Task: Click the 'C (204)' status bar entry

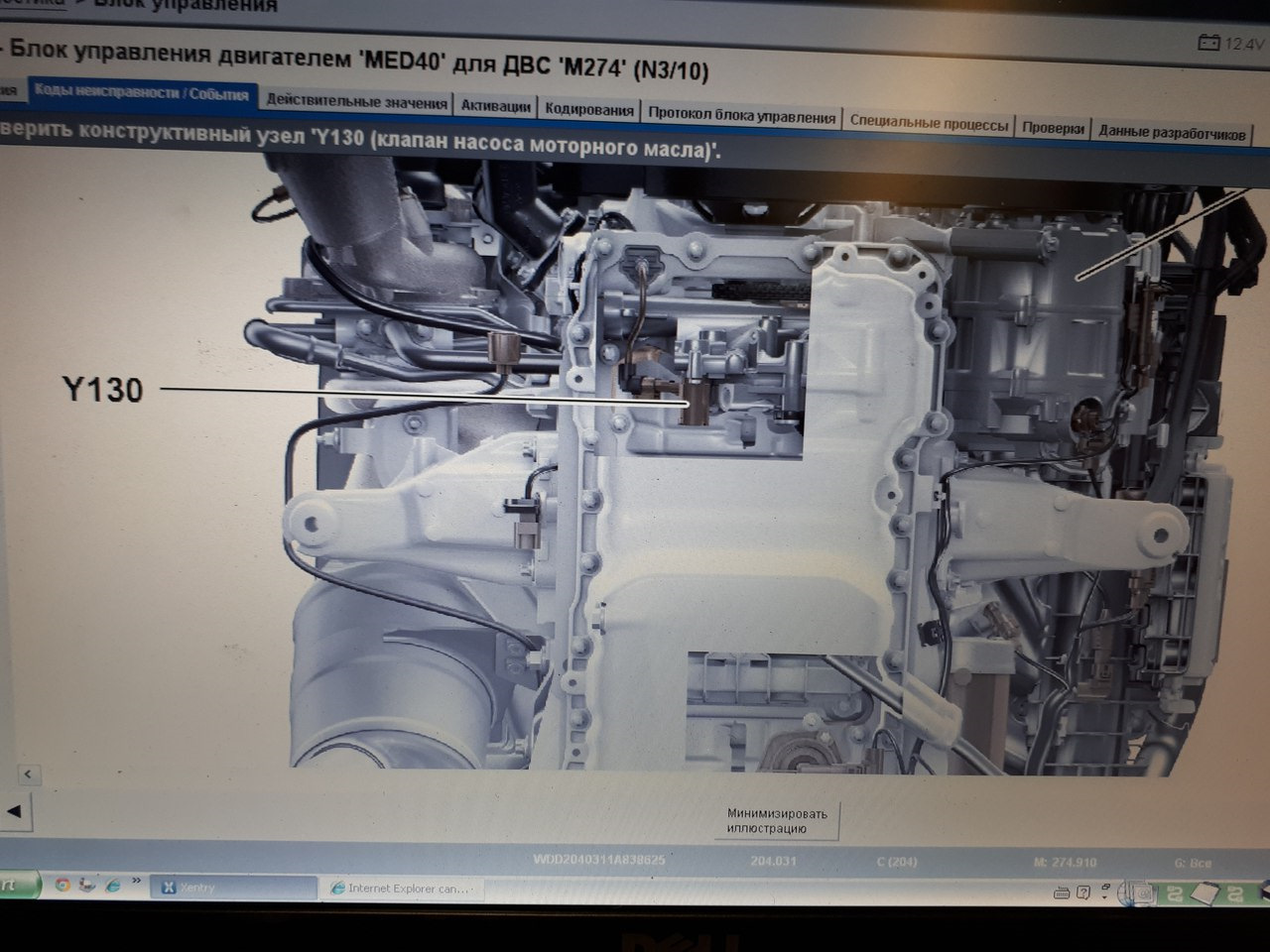Action: click(x=897, y=862)
